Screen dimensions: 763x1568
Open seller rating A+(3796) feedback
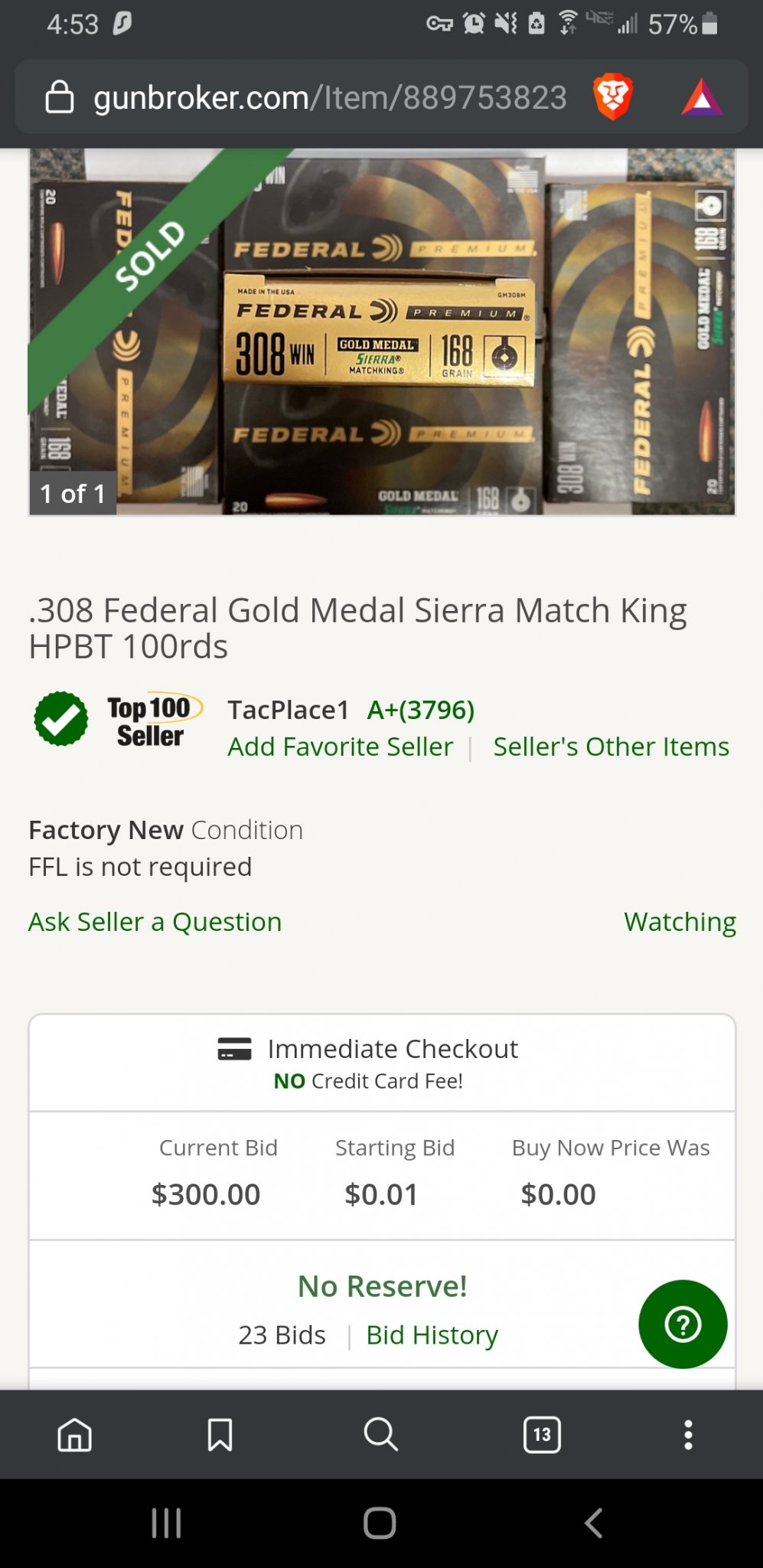pyautogui.click(x=421, y=710)
